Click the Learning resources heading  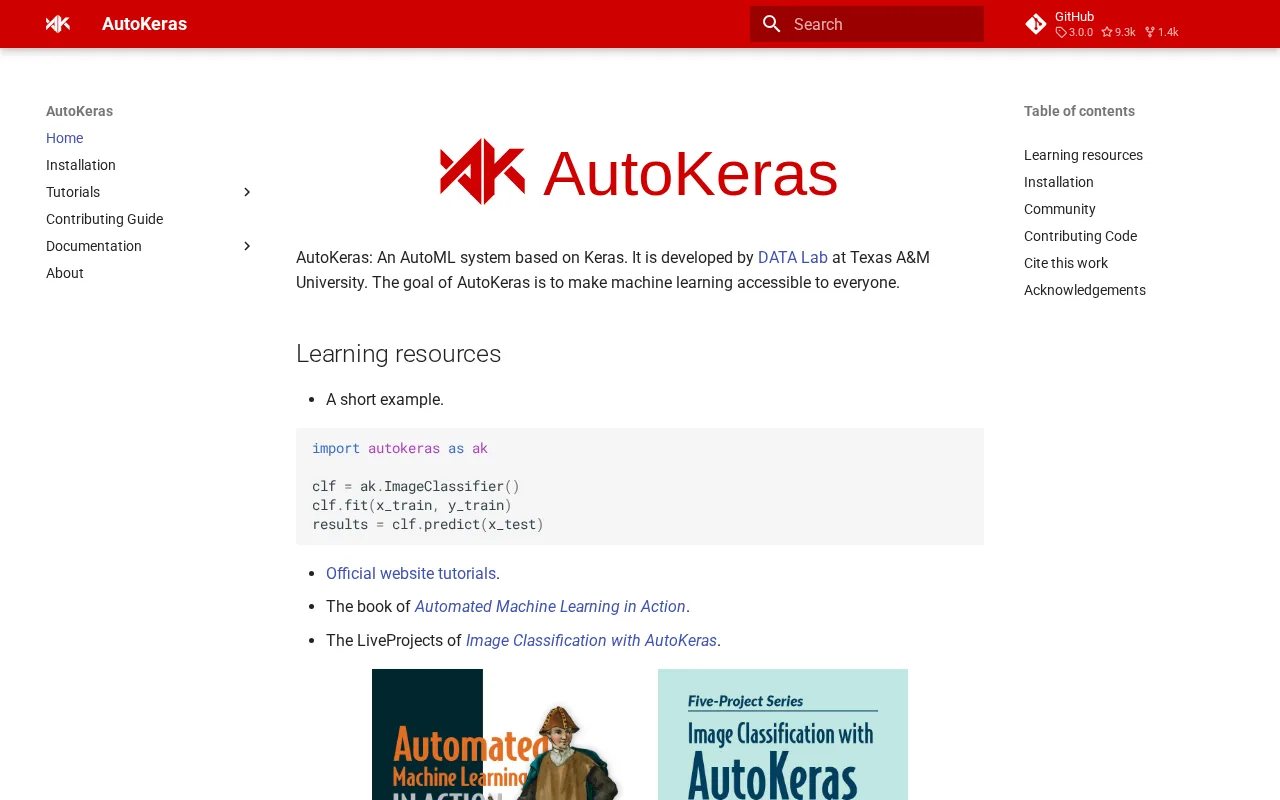(399, 354)
